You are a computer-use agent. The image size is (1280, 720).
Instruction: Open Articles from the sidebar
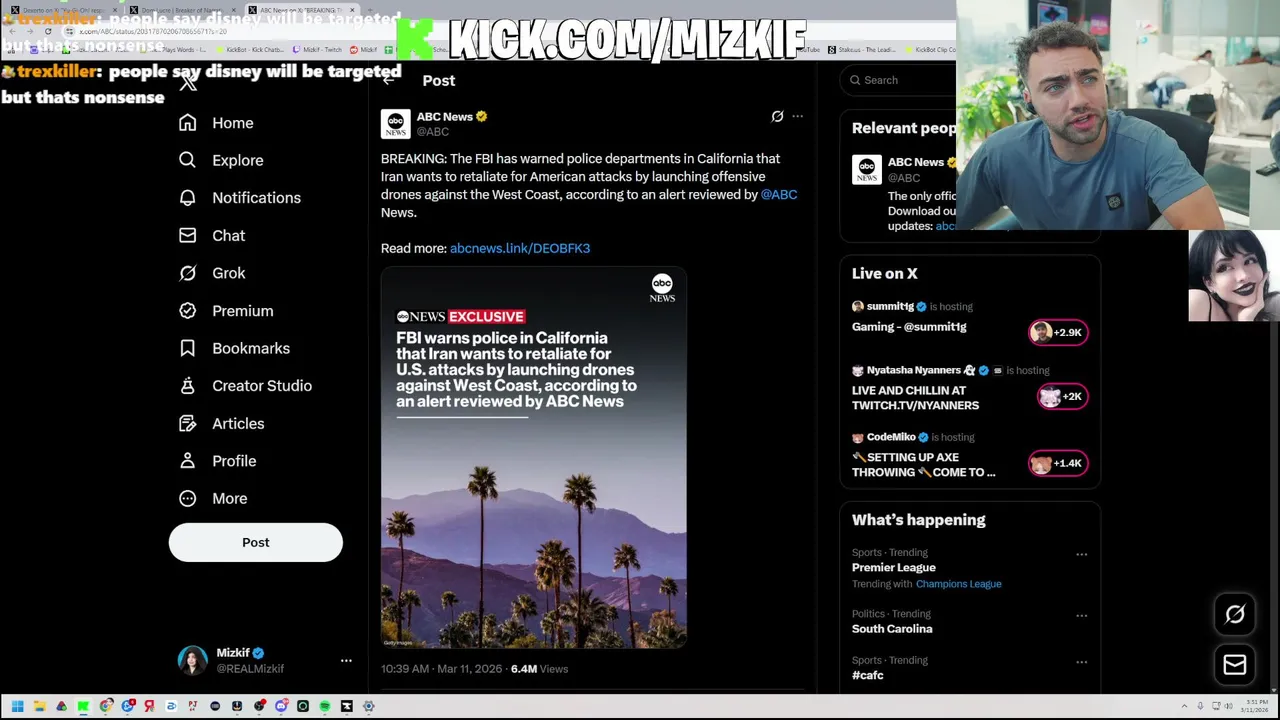221,424
